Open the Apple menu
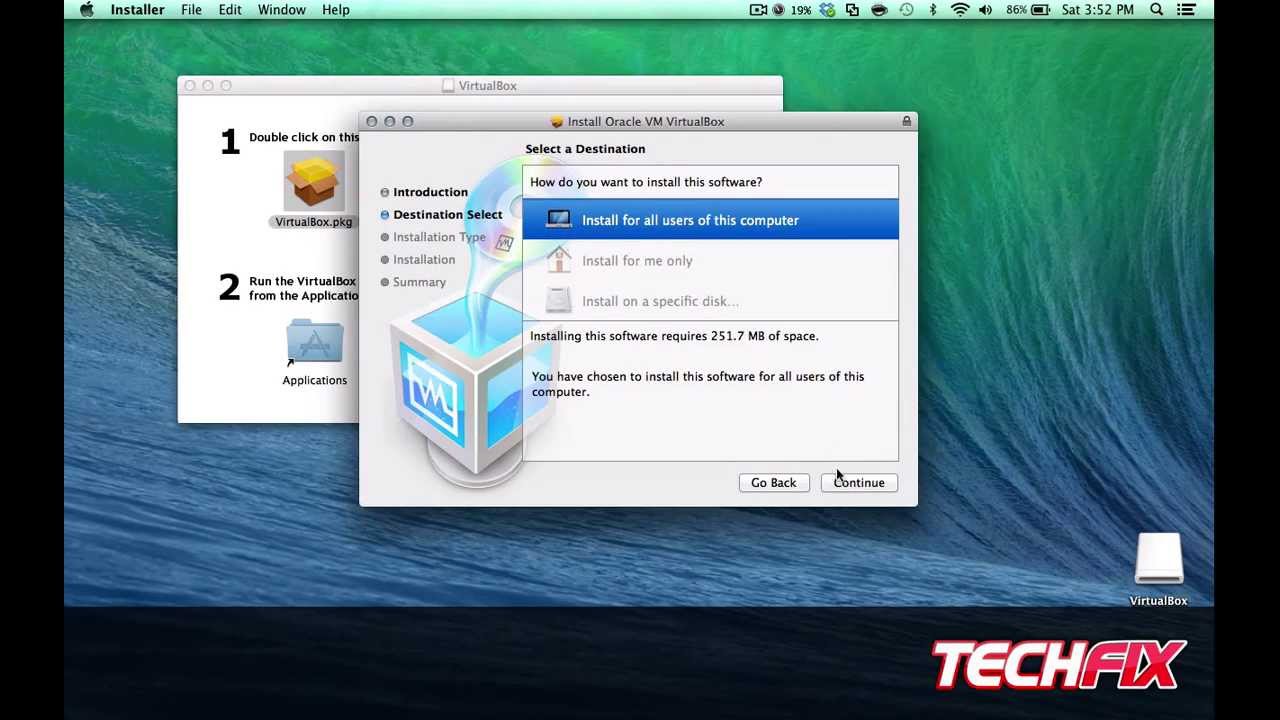This screenshot has width=1280, height=720. [x=87, y=10]
